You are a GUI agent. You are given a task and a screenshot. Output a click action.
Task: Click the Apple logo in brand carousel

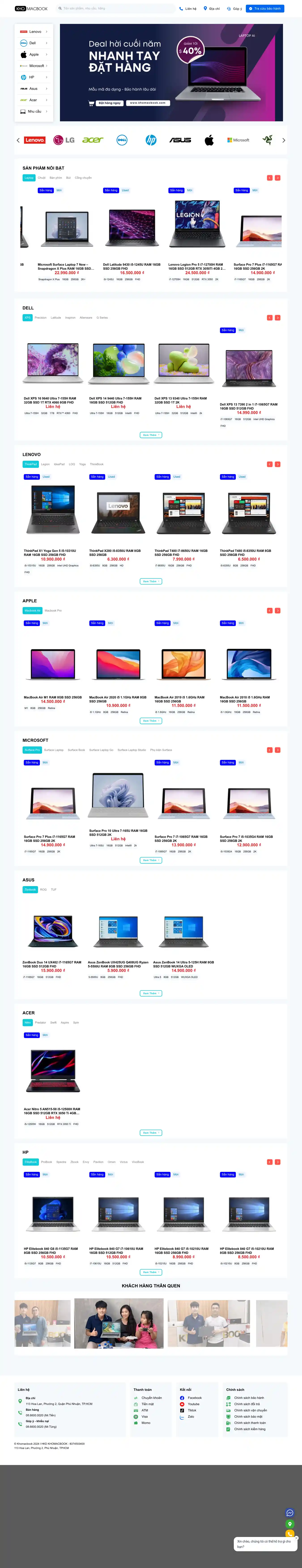click(209, 140)
